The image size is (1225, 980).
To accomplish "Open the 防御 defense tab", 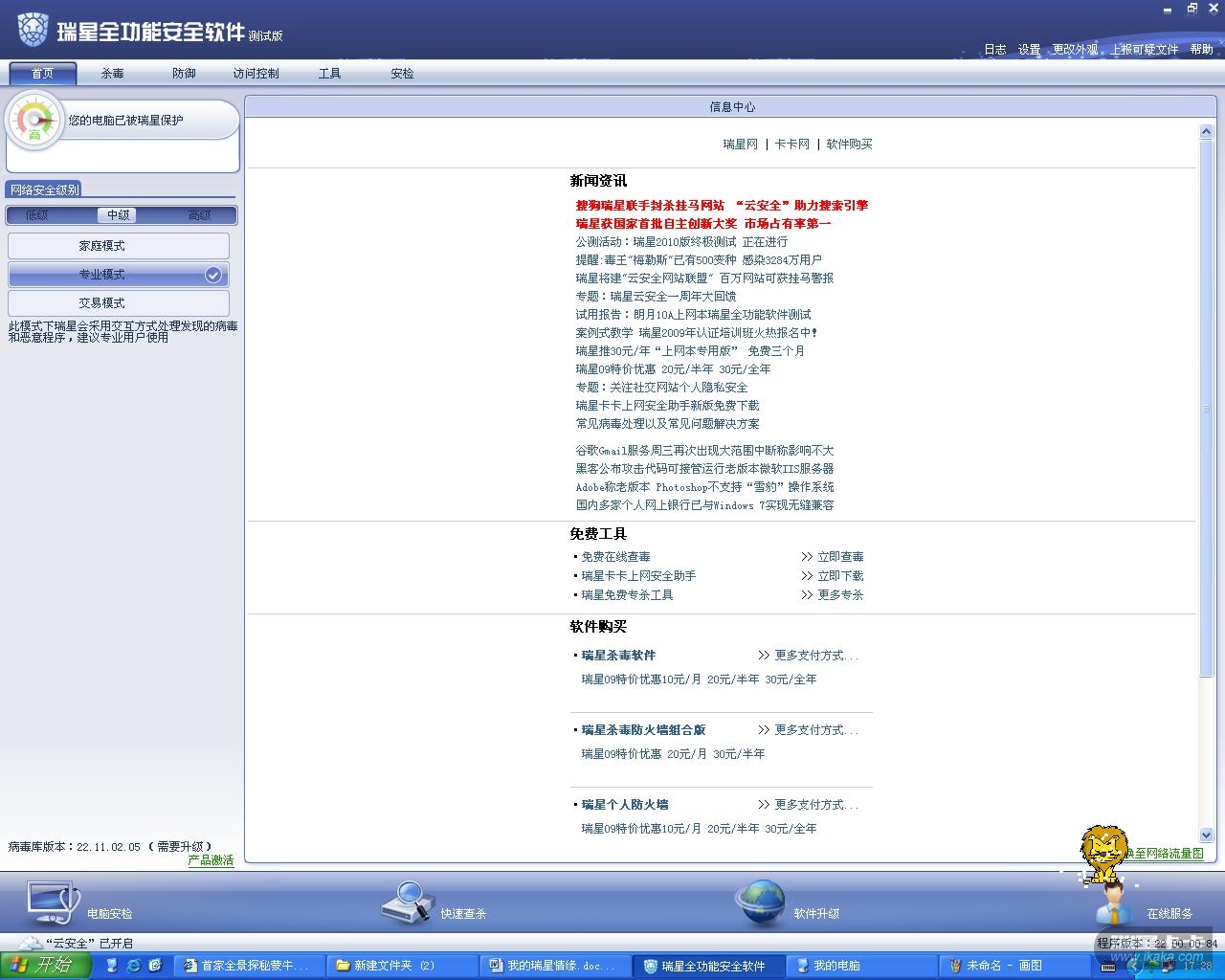I will pyautogui.click(x=184, y=74).
